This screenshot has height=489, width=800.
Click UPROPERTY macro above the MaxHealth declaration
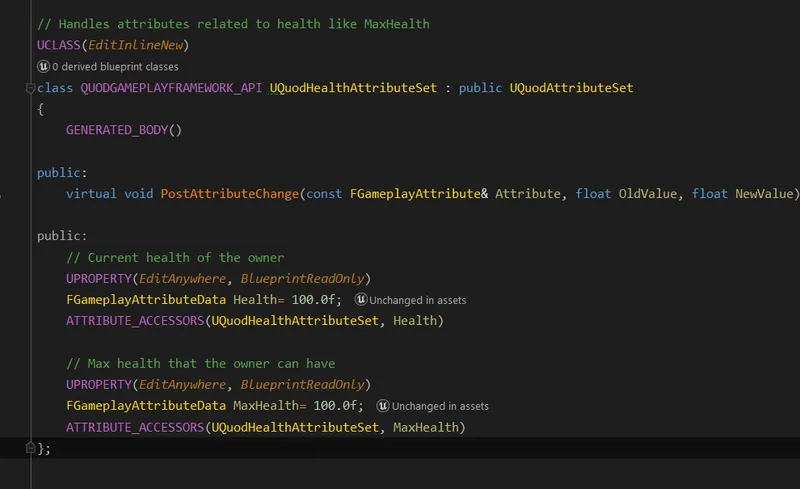[x=98, y=384]
